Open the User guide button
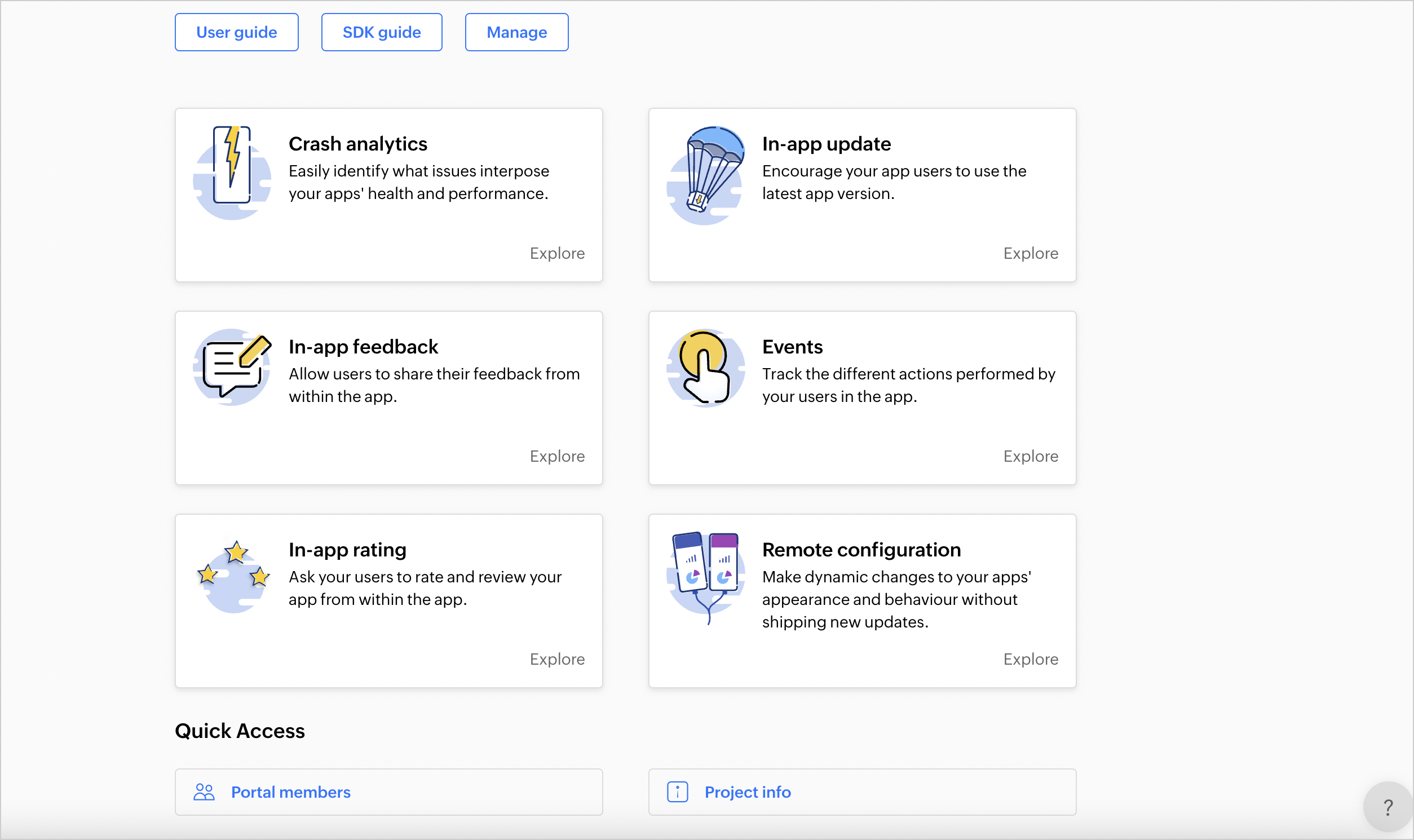 (237, 32)
